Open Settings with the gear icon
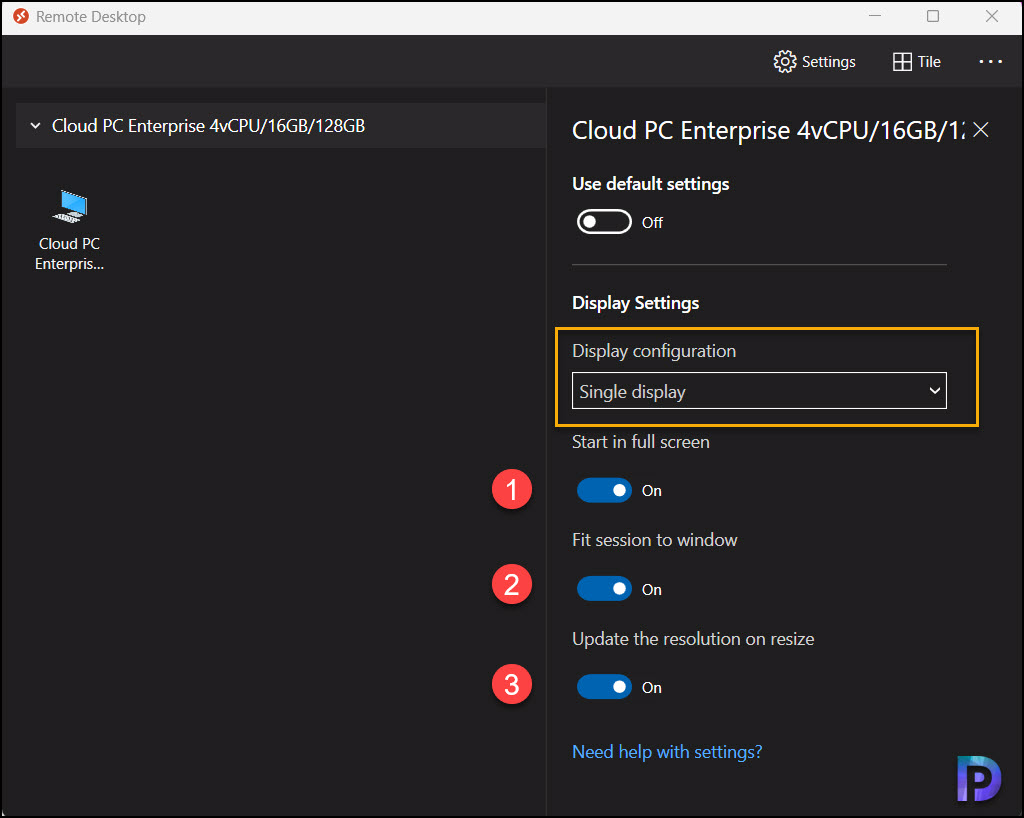Viewport: 1024px width, 818px height. pyautogui.click(x=814, y=61)
